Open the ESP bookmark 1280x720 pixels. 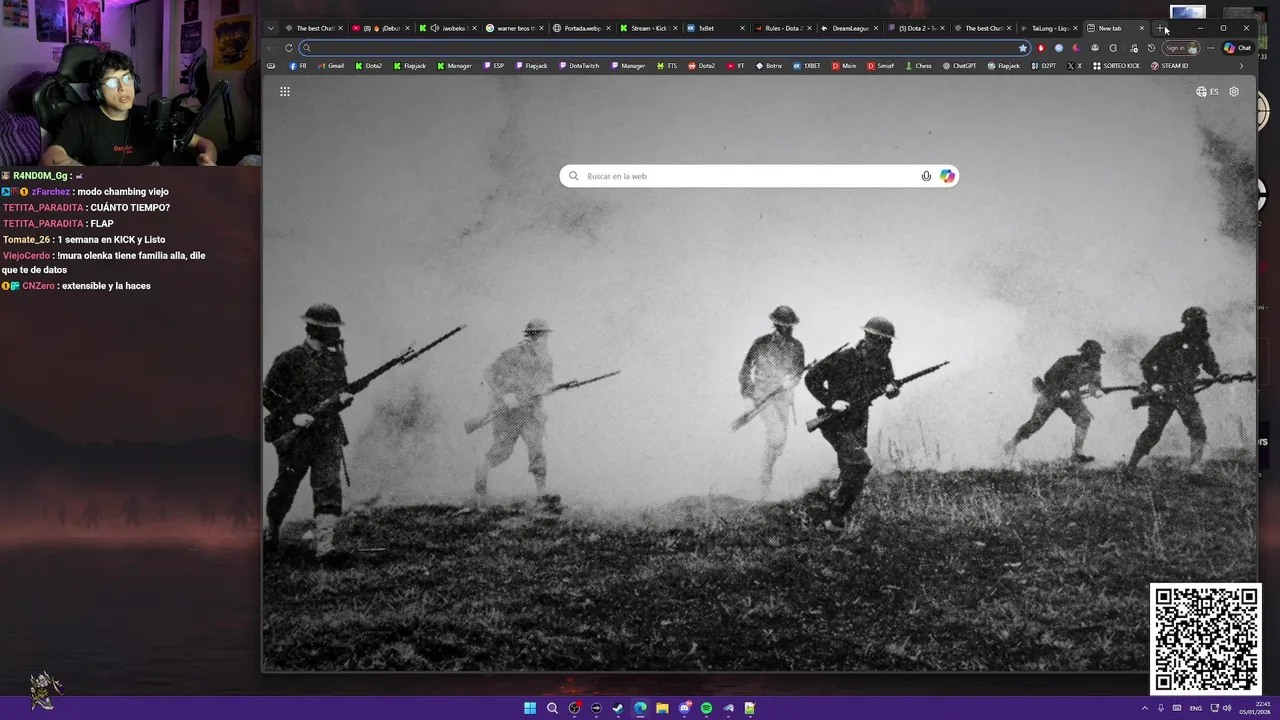click(494, 66)
